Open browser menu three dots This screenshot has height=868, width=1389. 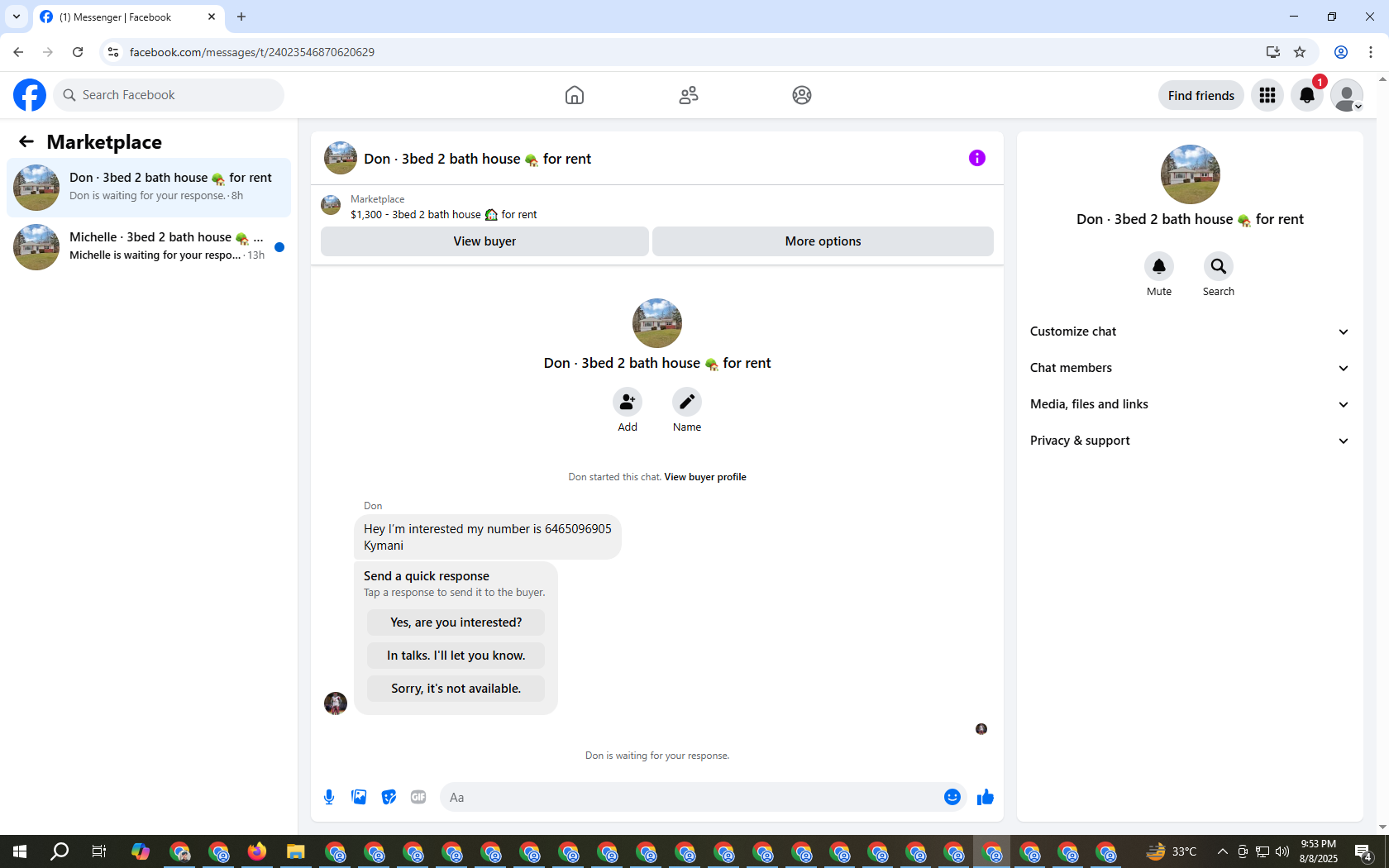tap(1371, 52)
